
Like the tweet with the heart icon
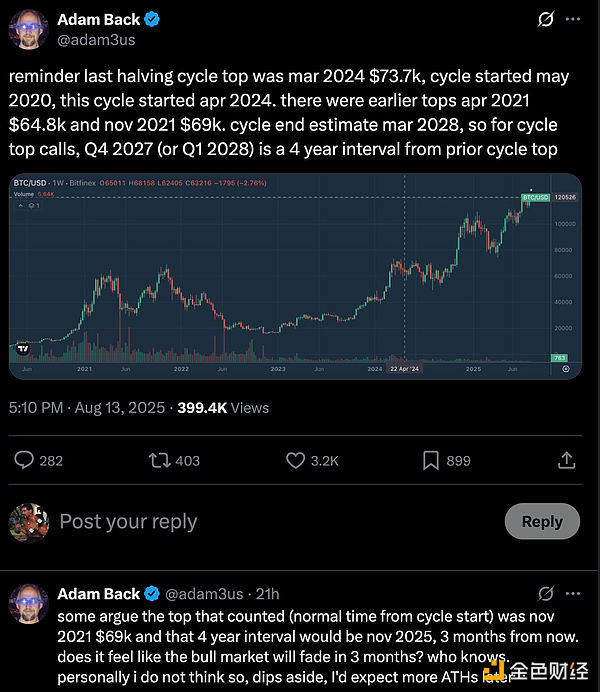click(295, 460)
